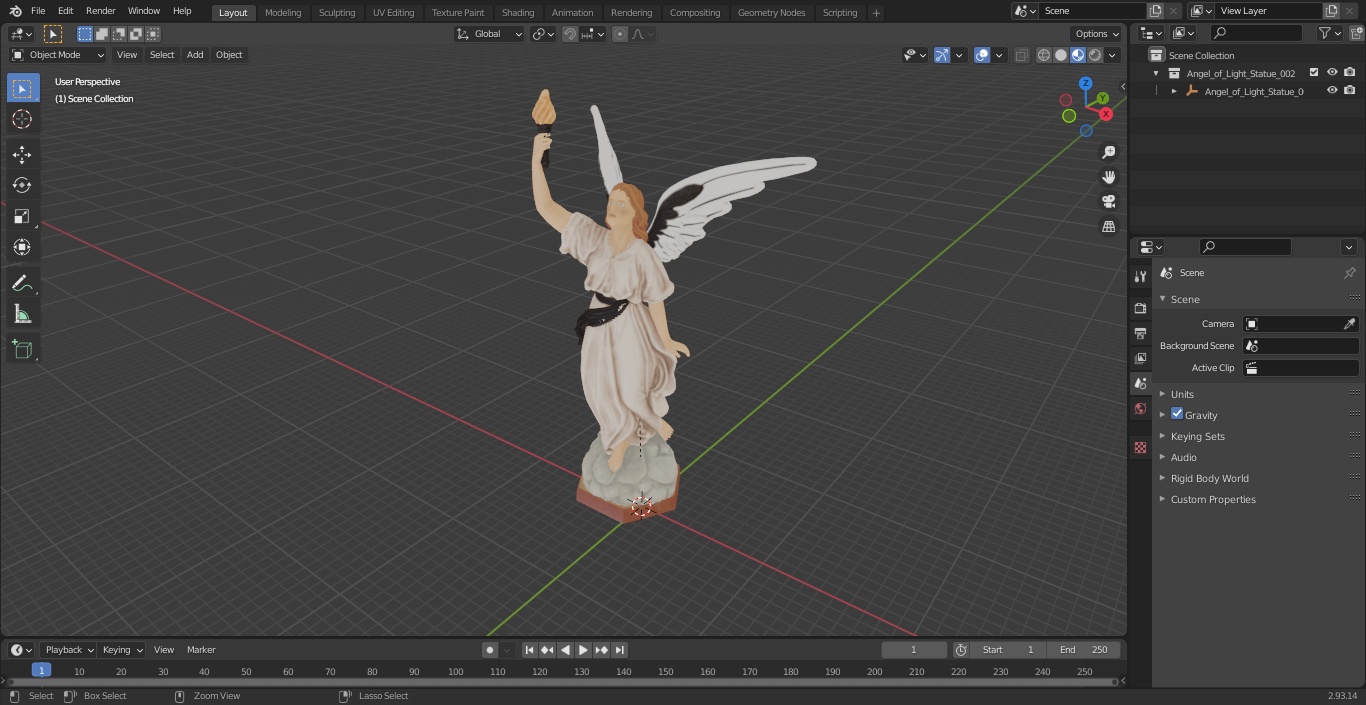Expand the Rigid Body World panel
The width and height of the screenshot is (1366, 705).
click(x=1209, y=478)
